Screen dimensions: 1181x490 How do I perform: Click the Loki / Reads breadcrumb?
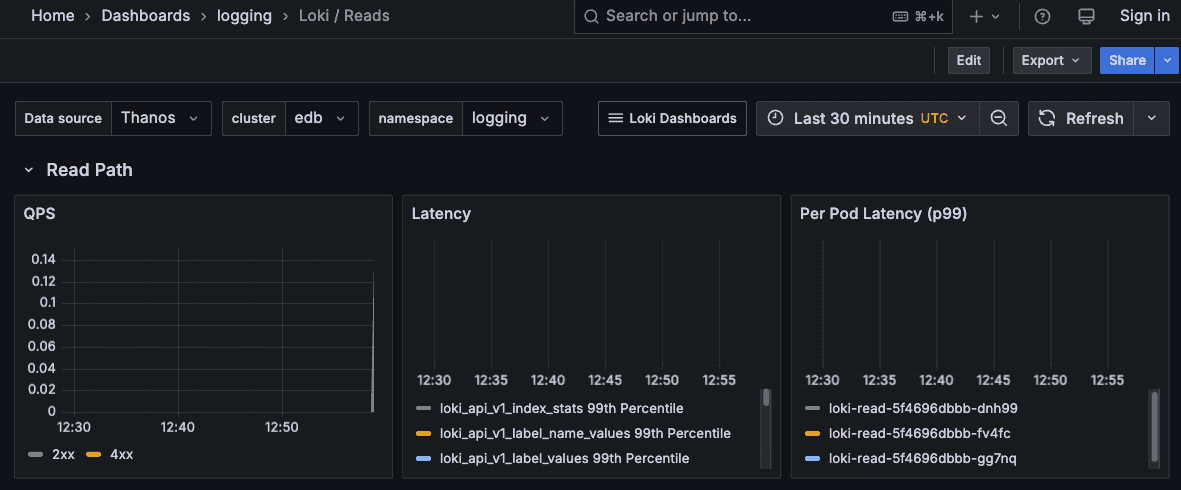click(344, 16)
